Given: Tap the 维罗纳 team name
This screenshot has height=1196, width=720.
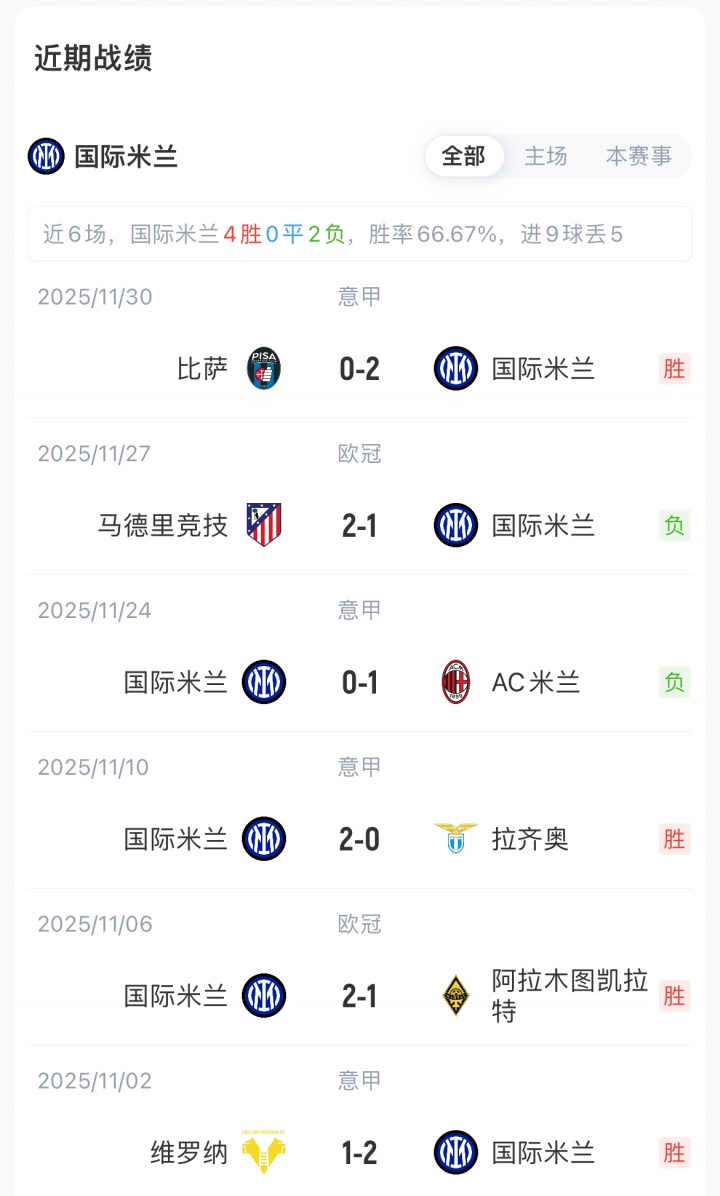Looking at the screenshot, I should click(189, 1153).
